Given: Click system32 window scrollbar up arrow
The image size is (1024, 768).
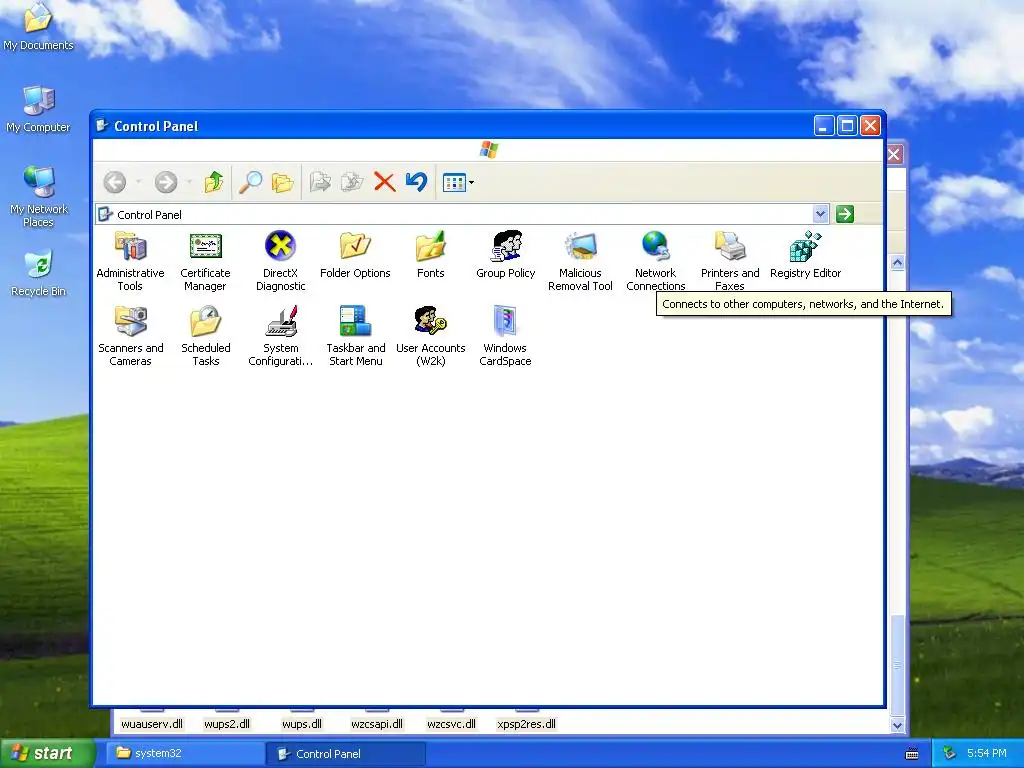Looking at the screenshot, I should pos(897,263).
